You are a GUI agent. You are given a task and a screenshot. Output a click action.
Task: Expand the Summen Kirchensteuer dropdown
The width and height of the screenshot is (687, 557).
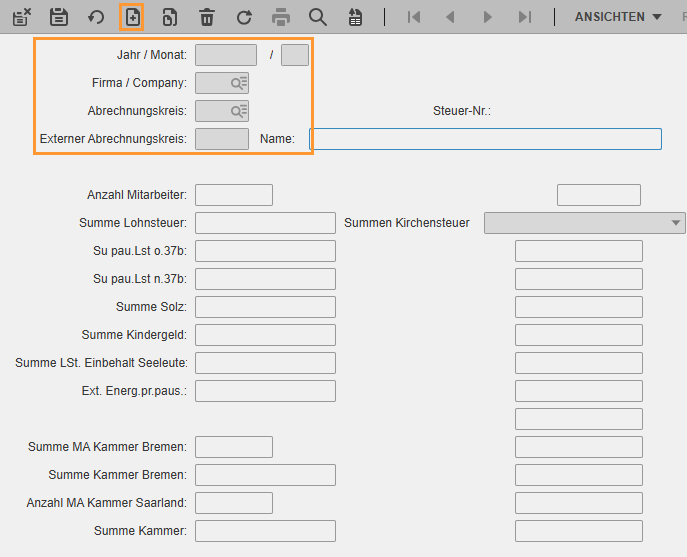(676, 223)
